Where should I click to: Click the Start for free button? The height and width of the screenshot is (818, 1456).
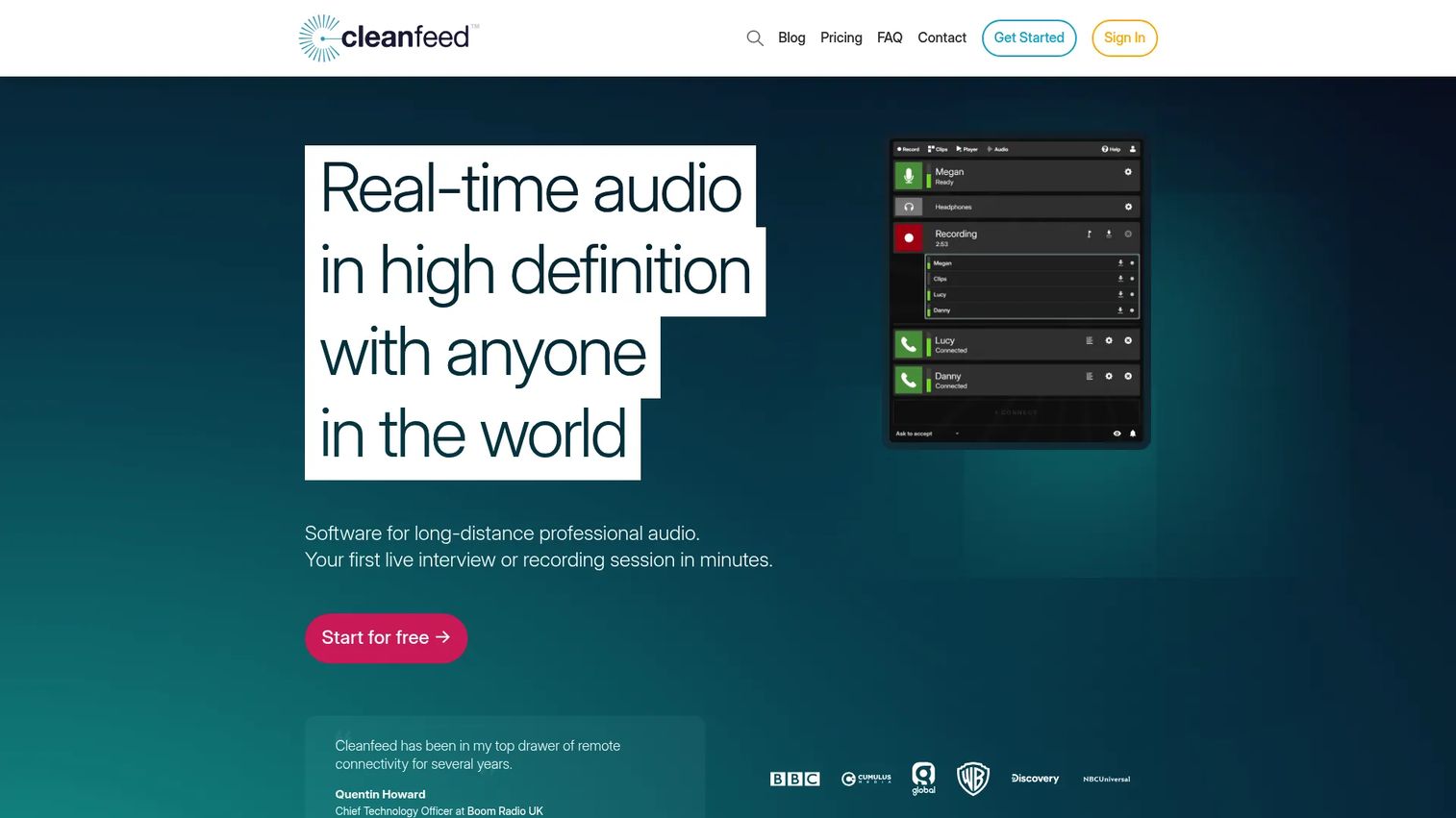tap(386, 638)
